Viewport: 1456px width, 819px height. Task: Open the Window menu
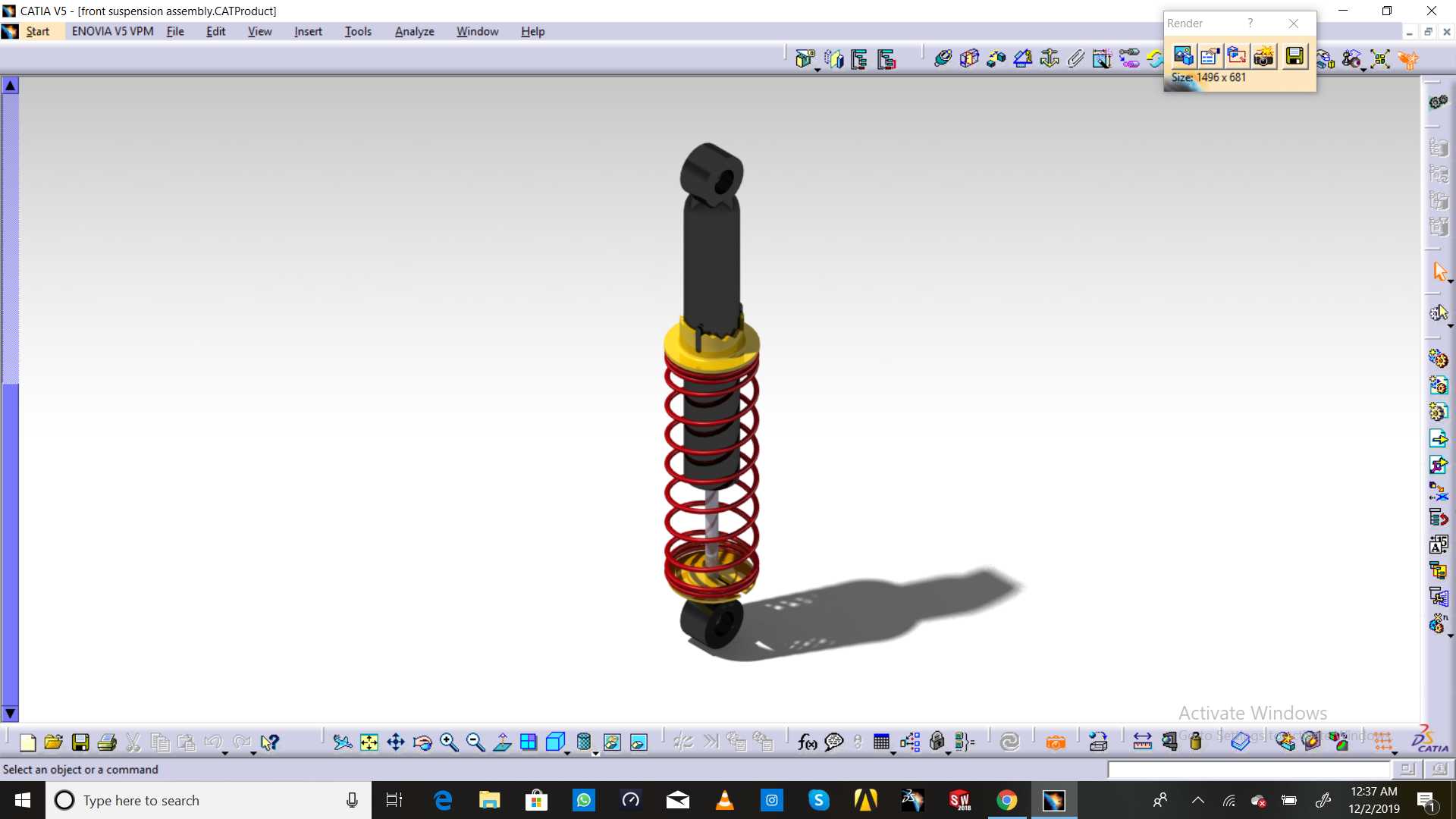[x=477, y=31]
